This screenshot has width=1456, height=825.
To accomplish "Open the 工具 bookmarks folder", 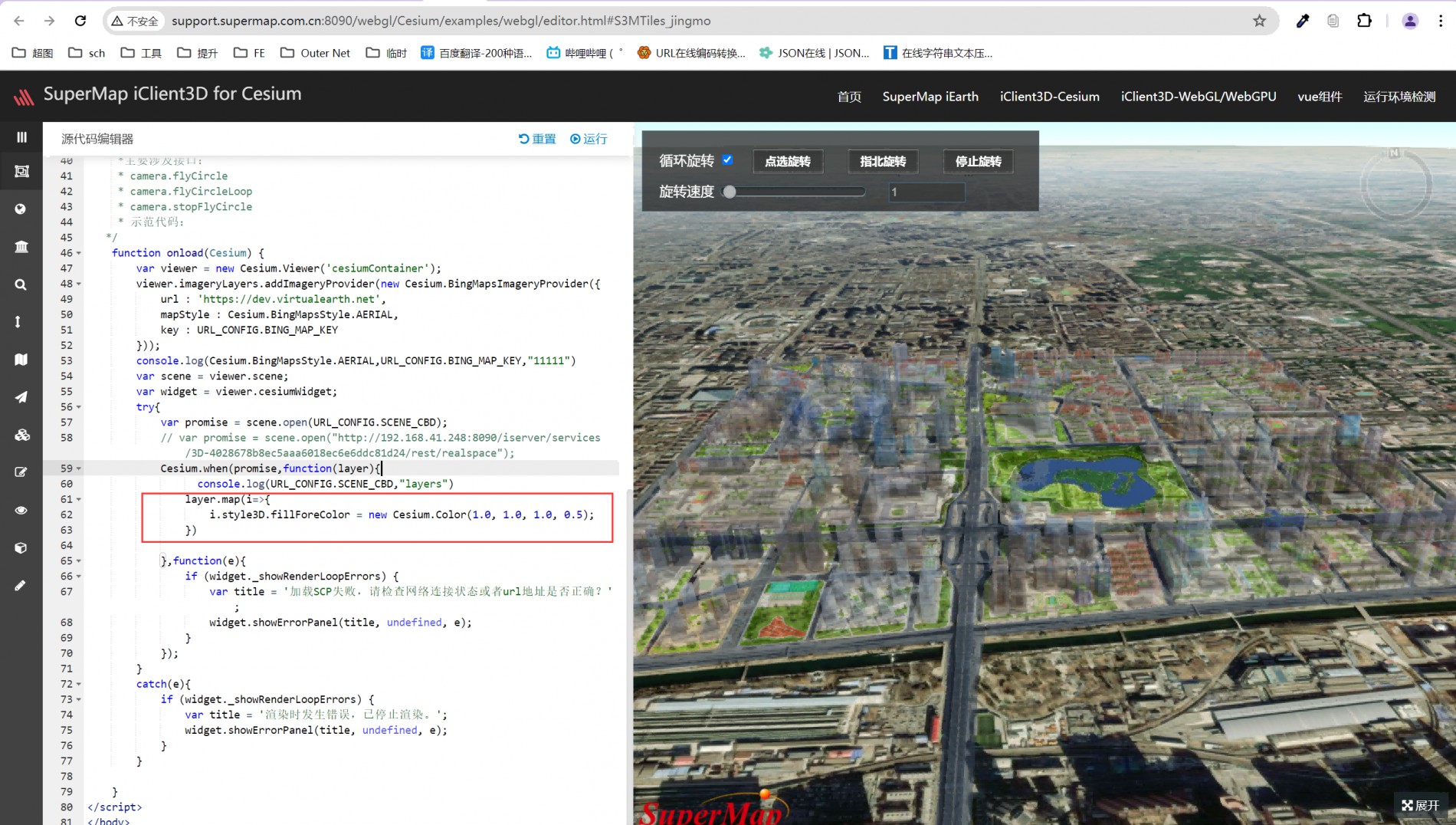I will click(141, 53).
